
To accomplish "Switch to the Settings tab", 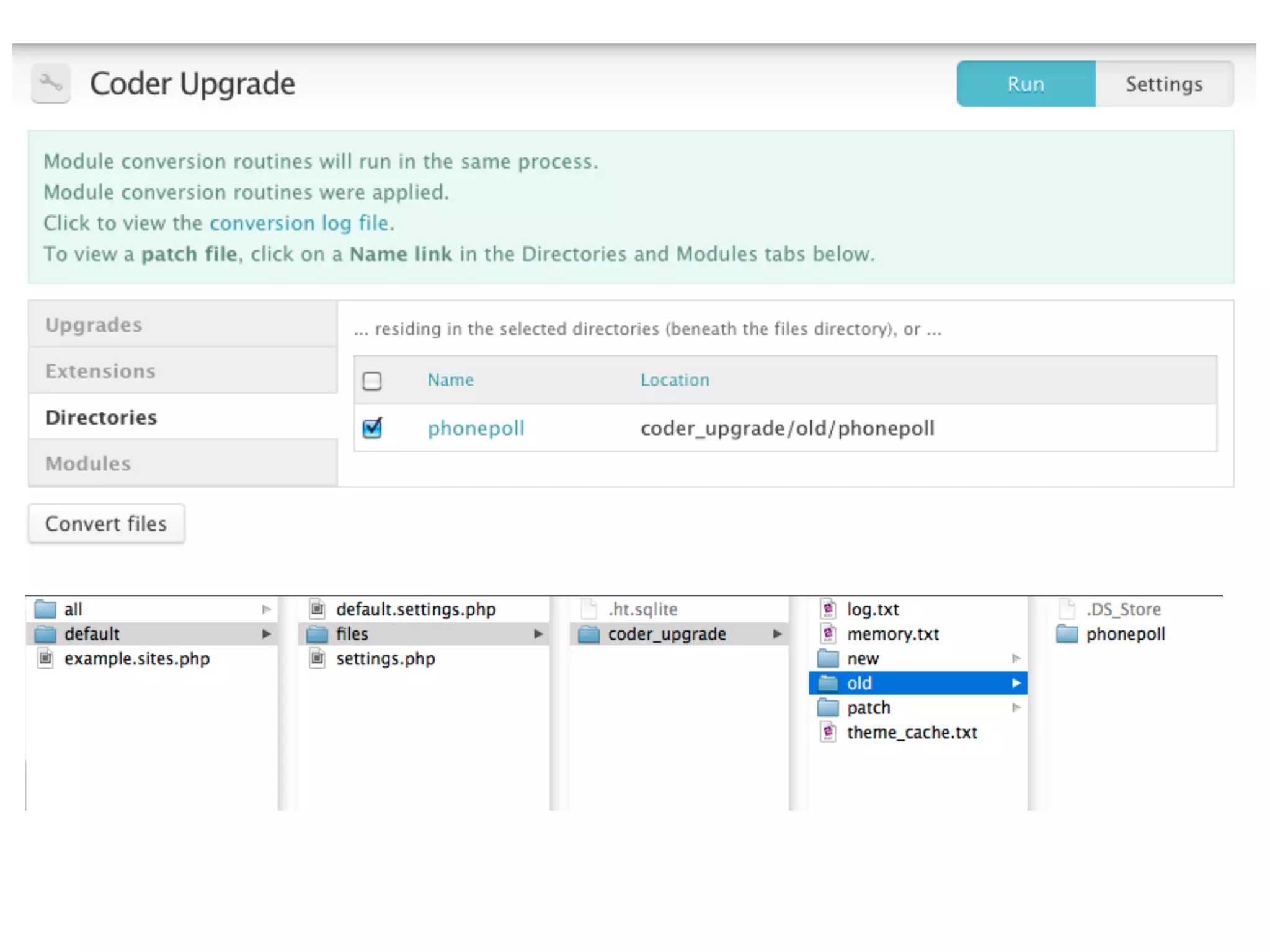I will 1164,84.
